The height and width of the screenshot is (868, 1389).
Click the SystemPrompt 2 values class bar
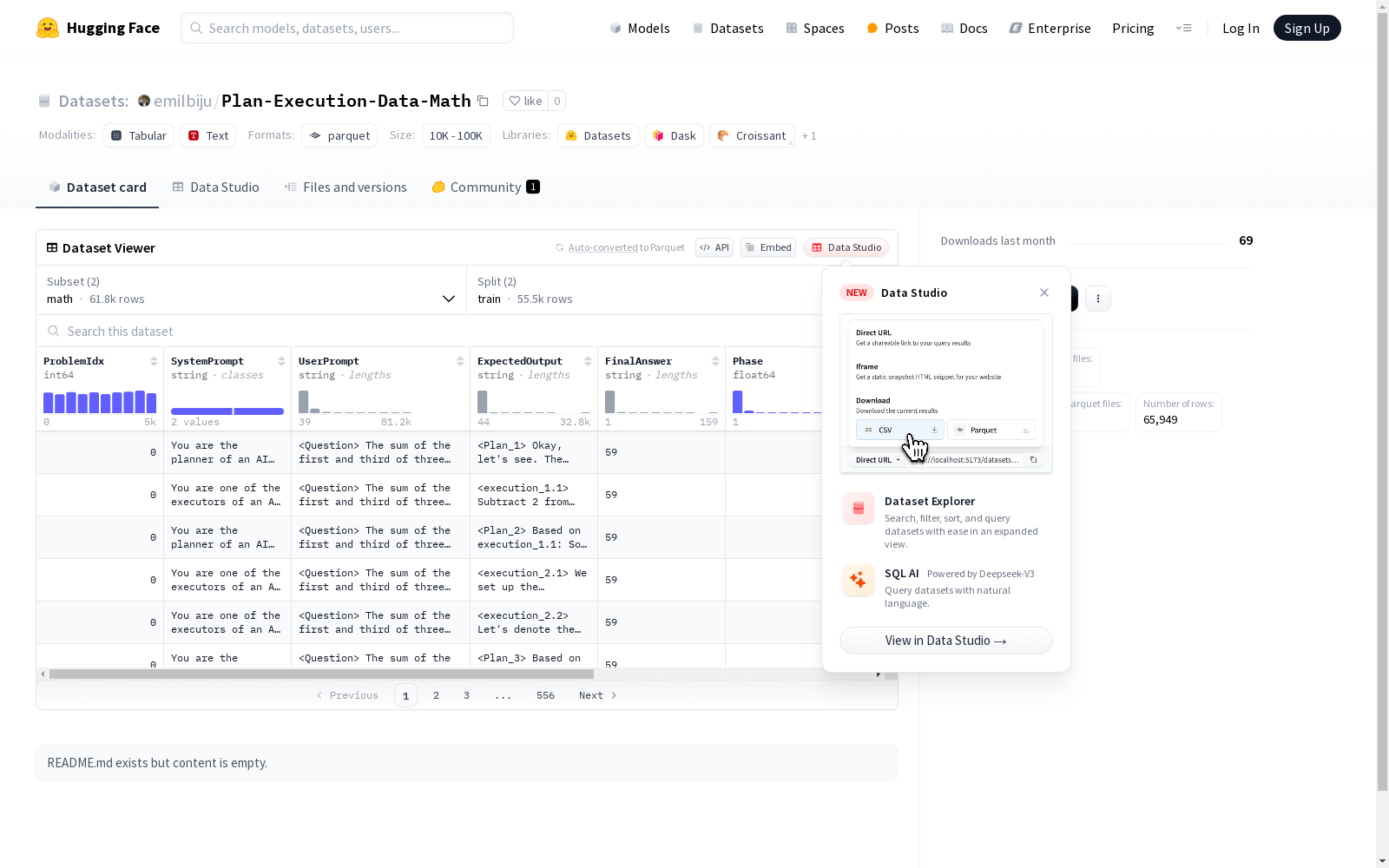[227, 411]
